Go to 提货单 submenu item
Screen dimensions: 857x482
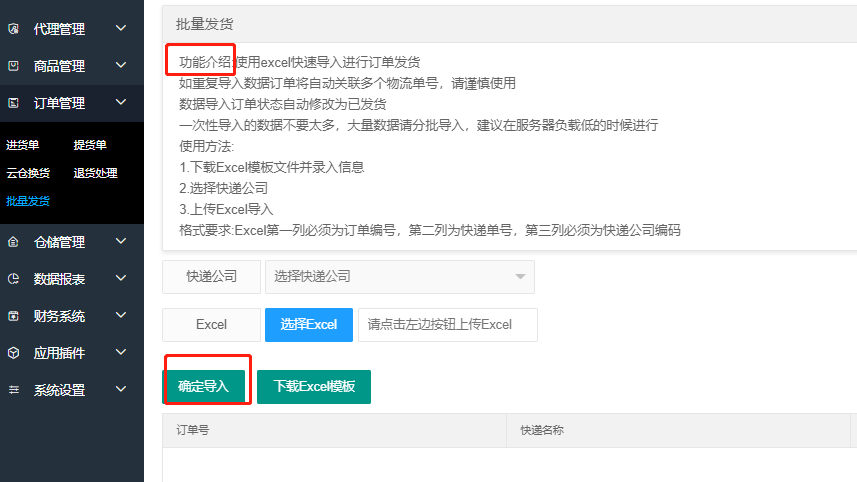(90, 145)
